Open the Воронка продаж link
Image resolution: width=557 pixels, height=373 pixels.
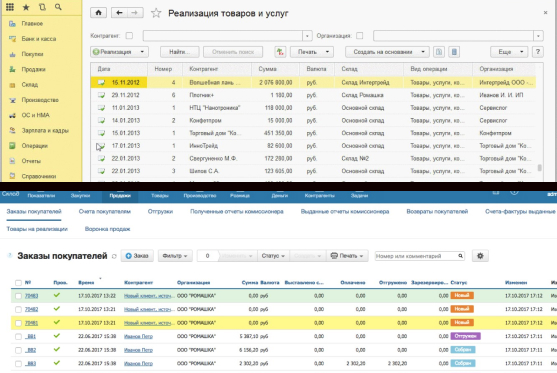point(107,229)
